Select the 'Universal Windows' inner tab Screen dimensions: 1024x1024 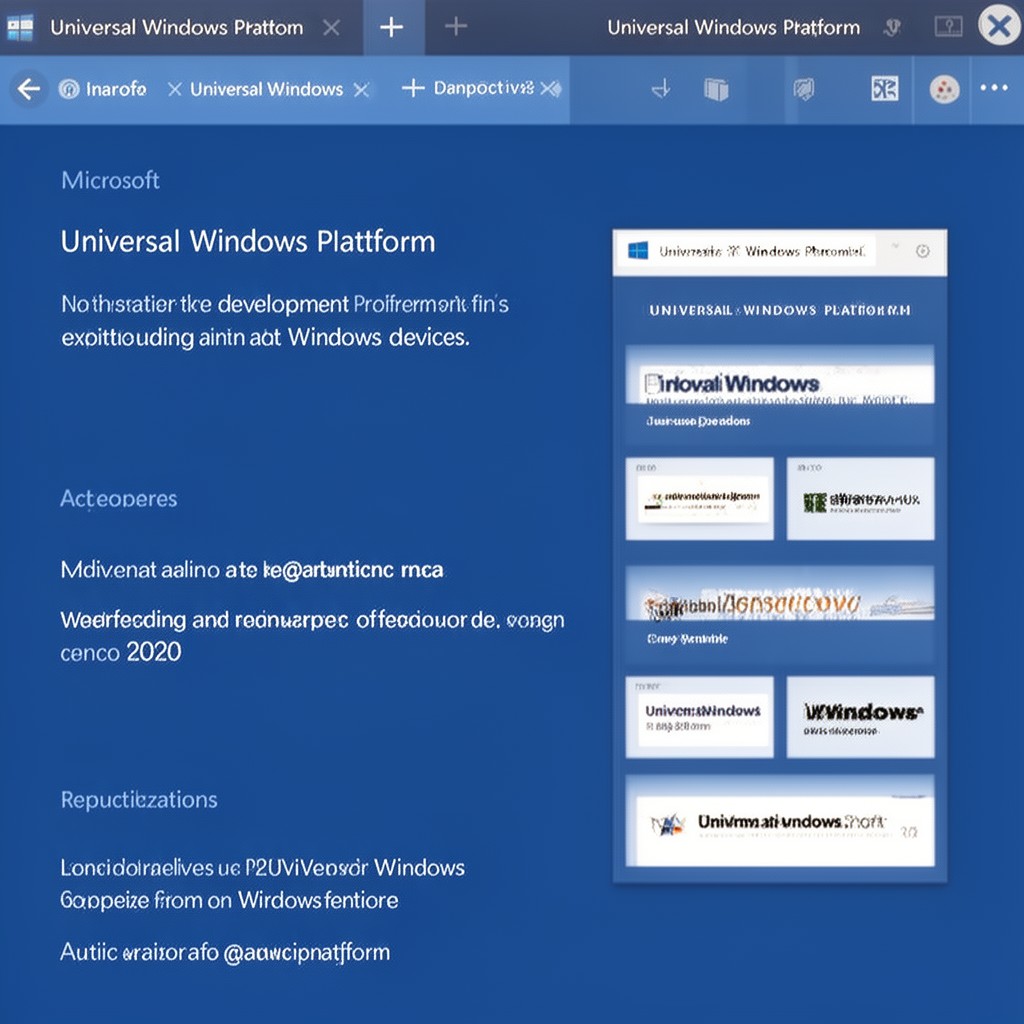tap(266, 89)
